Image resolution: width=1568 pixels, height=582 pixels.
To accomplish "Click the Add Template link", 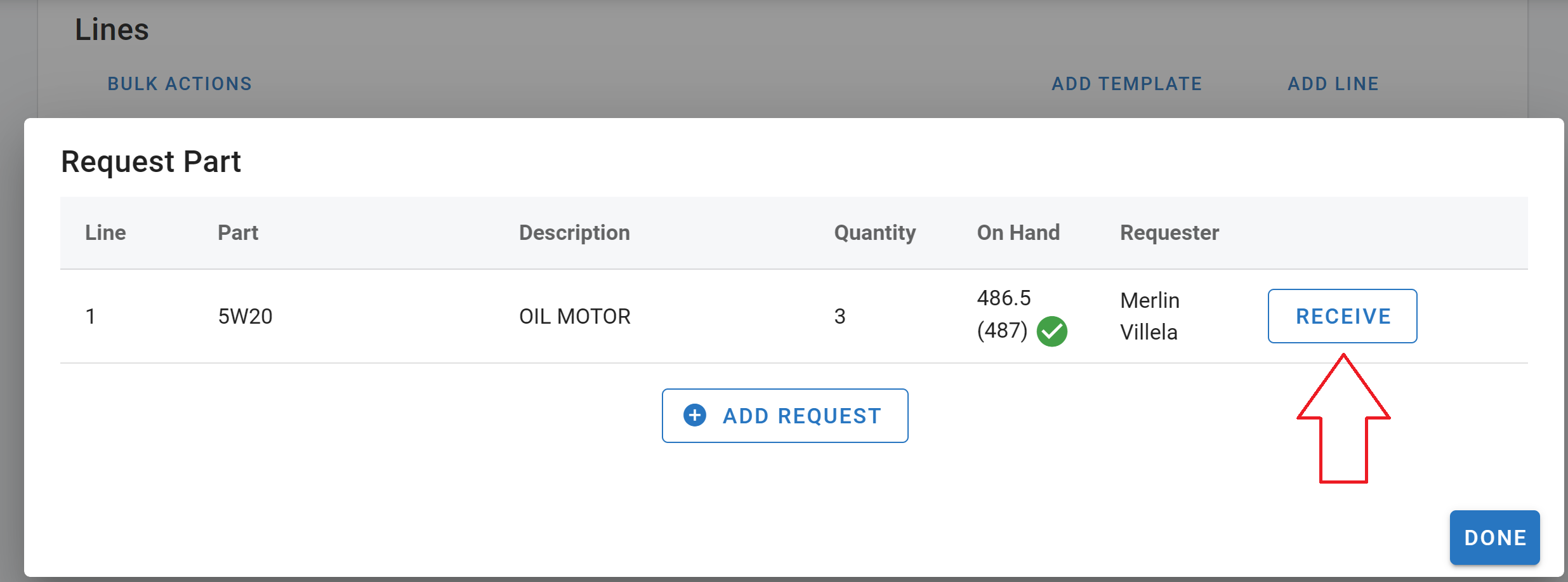I will point(1126,84).
